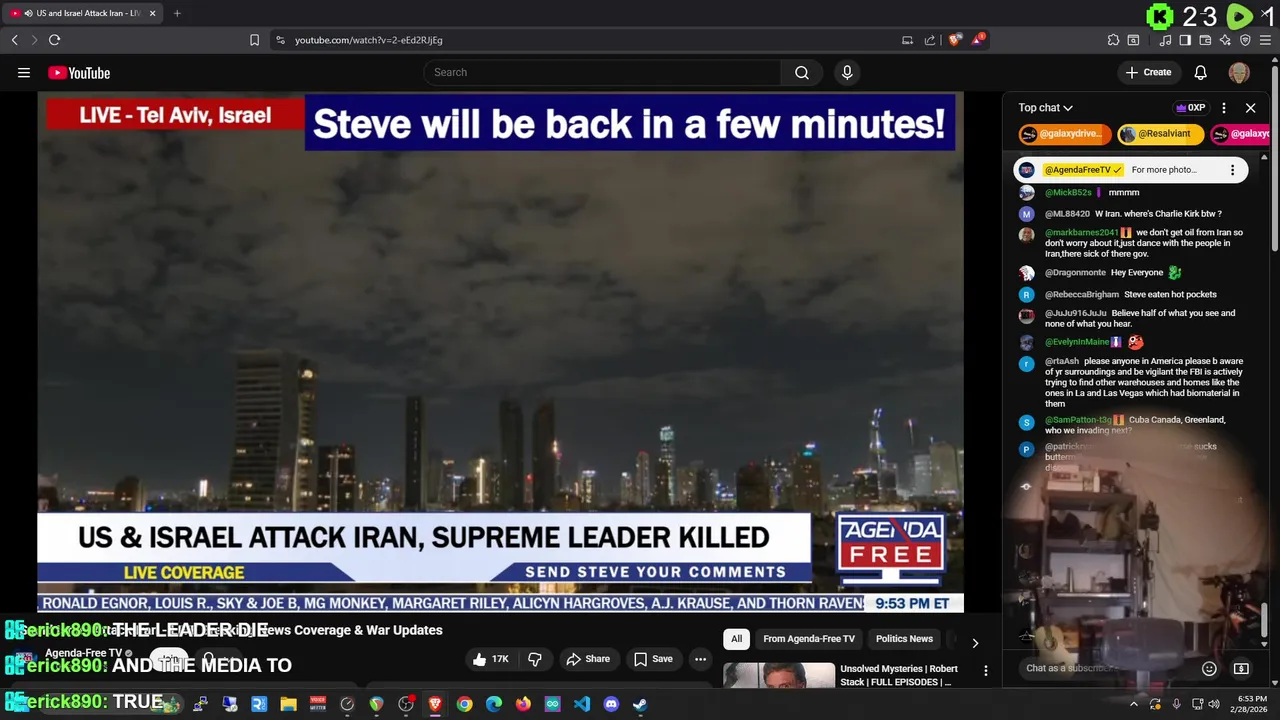Image resolution: width=1280 pixels, height=720 pixels.
Task: Open the account avatar menu
Action: tap(1239, 72)
